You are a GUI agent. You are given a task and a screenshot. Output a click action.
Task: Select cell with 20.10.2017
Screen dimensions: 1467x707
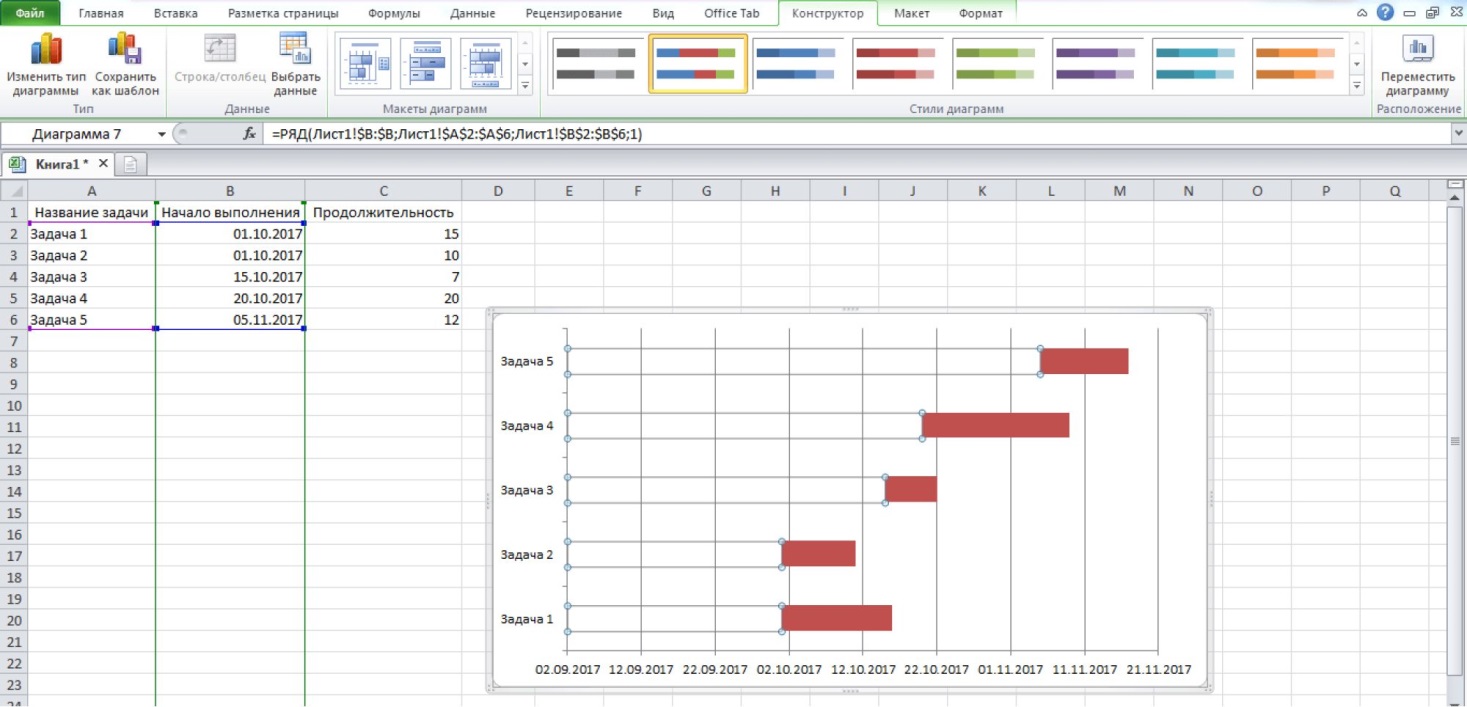(230, 298)
